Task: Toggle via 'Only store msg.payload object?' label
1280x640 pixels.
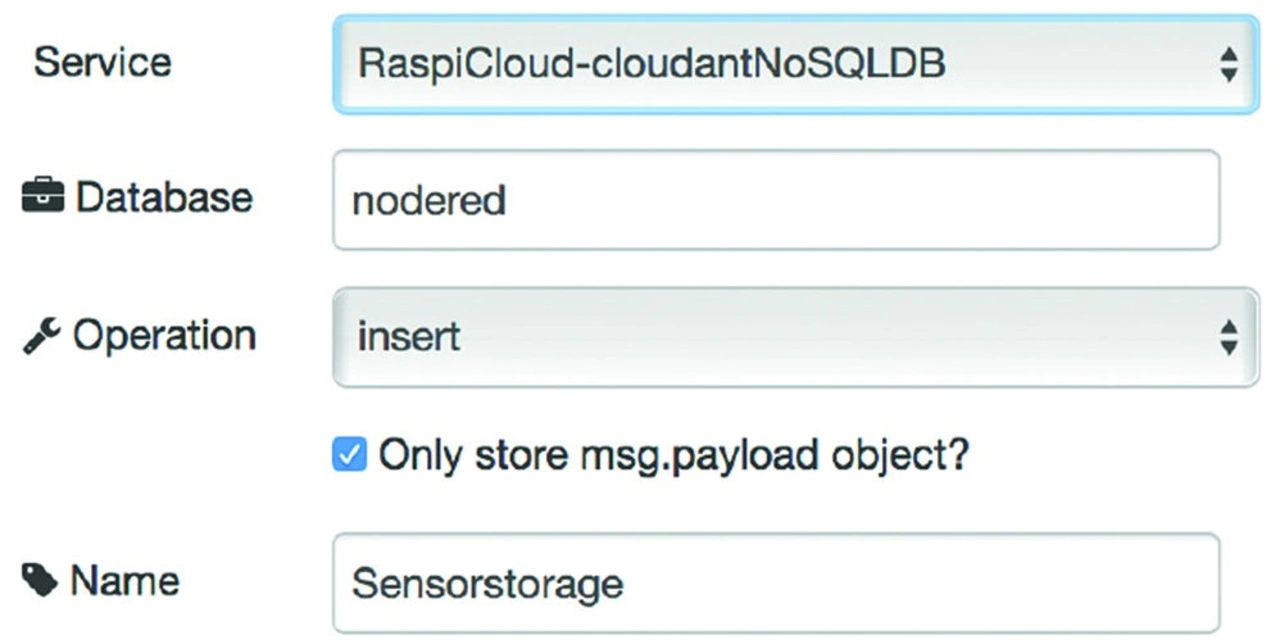Action: point(674,455)
